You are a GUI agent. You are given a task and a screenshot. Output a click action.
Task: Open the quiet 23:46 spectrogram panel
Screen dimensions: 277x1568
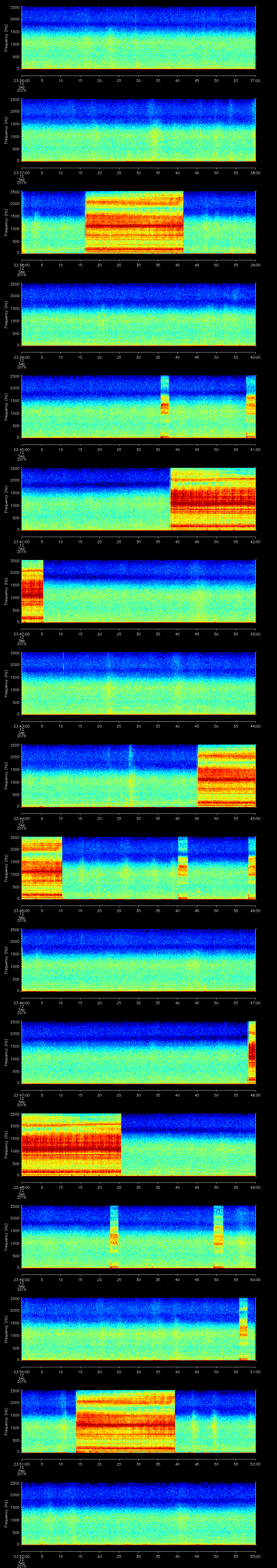click(139, 960)
